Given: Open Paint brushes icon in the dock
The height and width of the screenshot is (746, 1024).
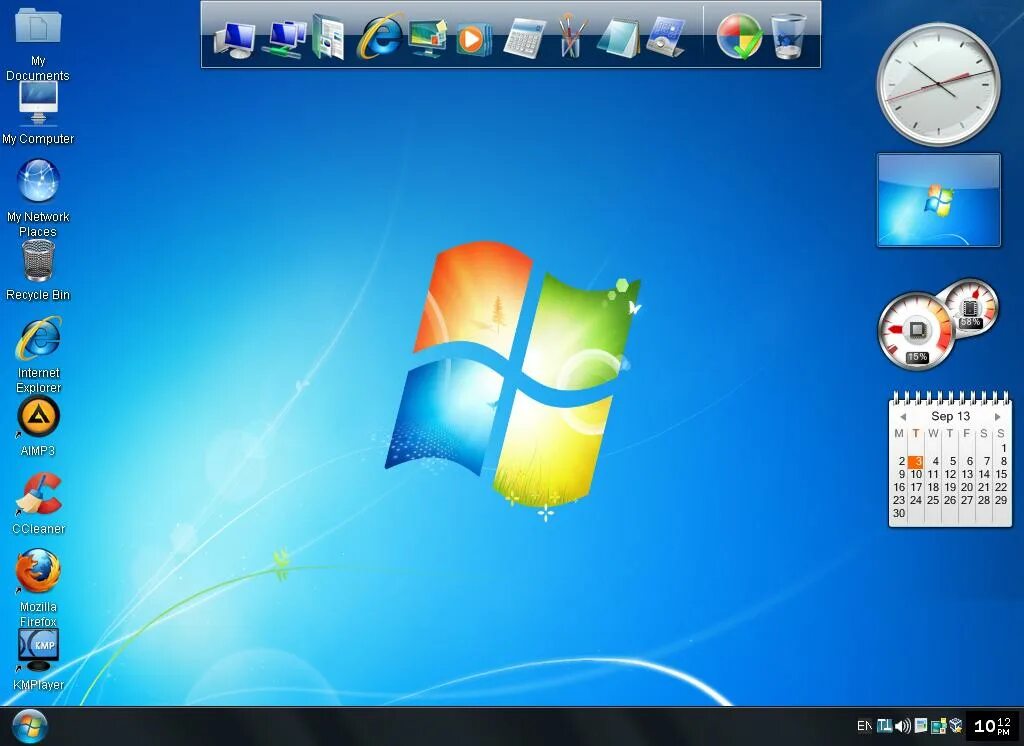Looking at the screenshot, I should (572, 37).
